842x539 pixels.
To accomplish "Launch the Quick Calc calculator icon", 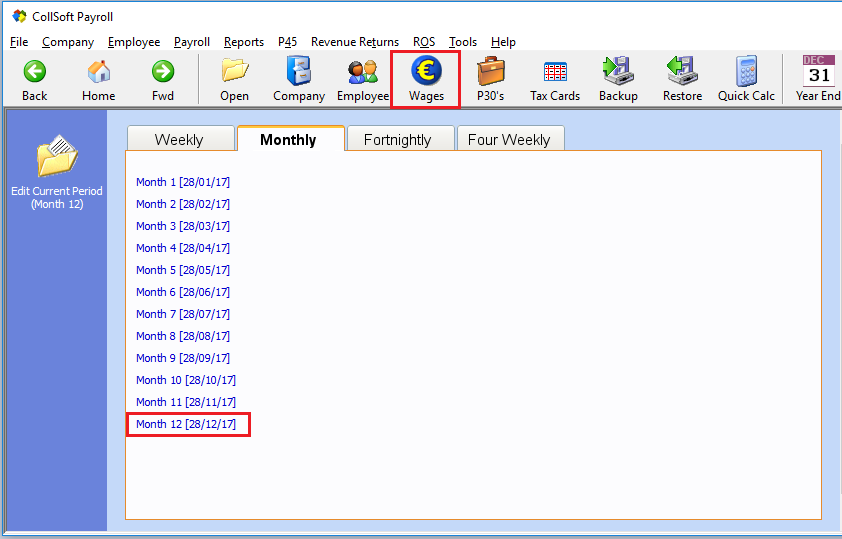I will pos(746,72).
